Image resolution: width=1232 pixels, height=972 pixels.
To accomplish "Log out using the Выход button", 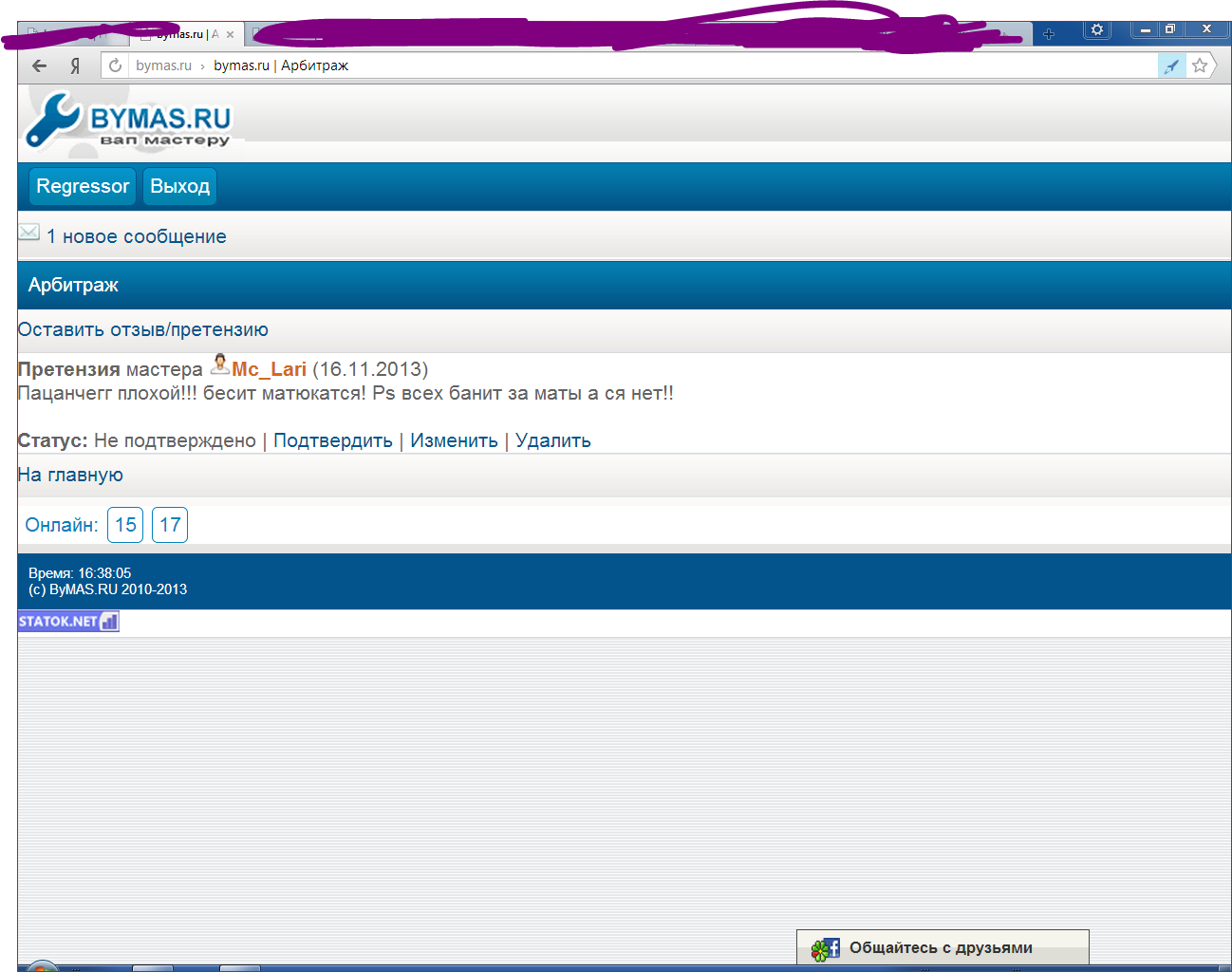I will 179,186.
